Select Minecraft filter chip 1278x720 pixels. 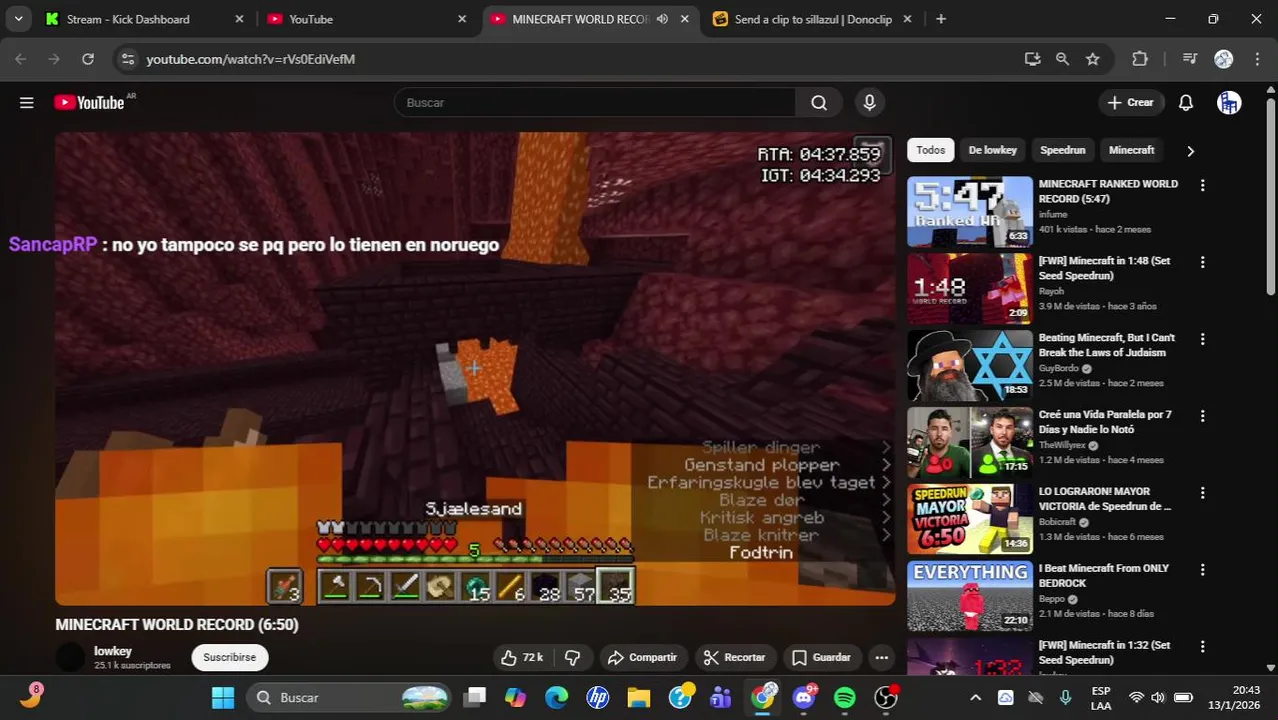1131,150
